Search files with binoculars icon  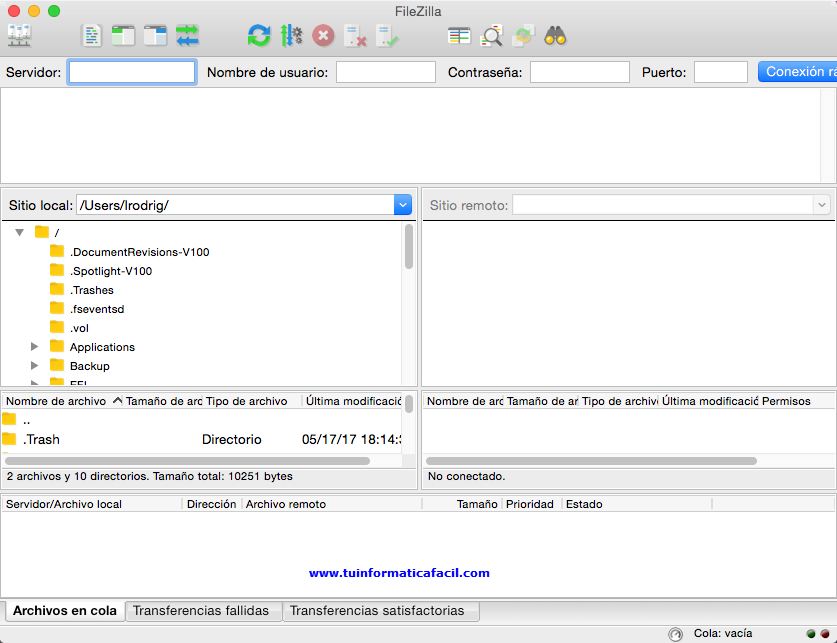(555, 36)
